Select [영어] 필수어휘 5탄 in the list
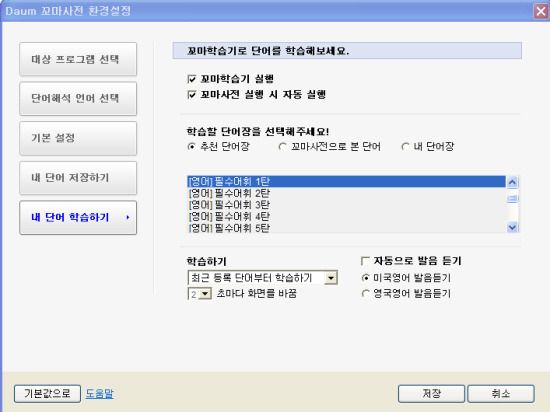The image size is (550, 412). [x=346, y=228]
